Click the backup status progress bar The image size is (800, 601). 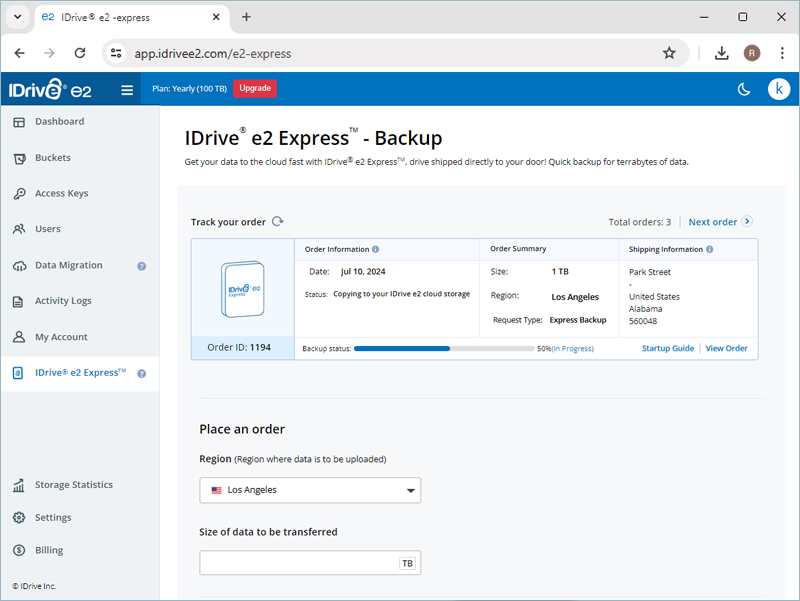pos(444,348)
